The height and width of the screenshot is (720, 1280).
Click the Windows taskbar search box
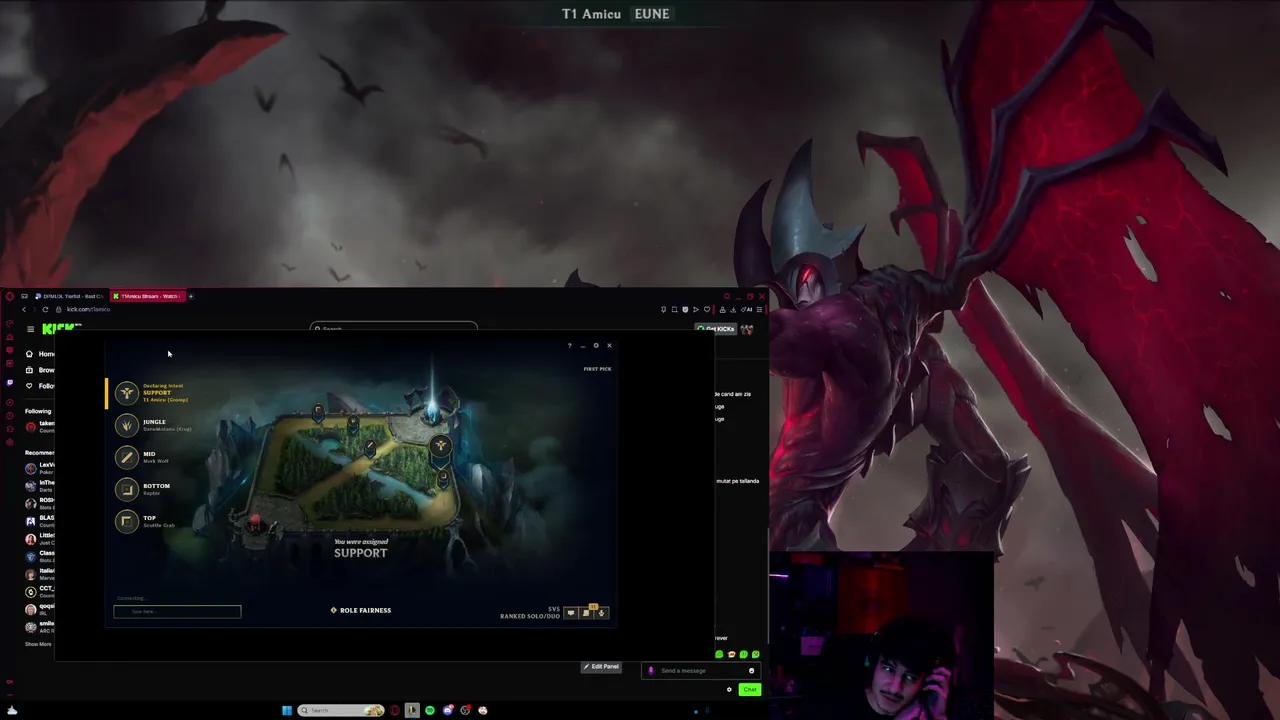[x=341, y=710]
